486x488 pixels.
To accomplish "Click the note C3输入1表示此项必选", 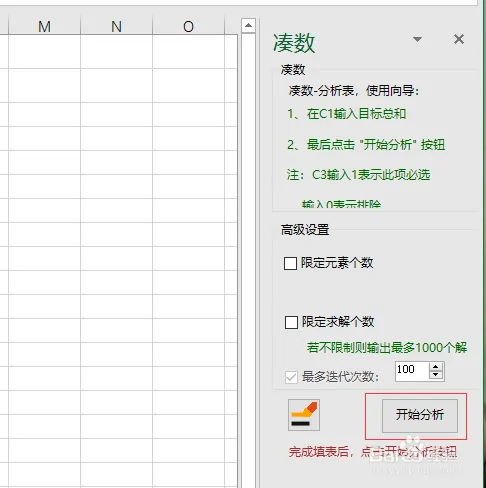I will [371, 175].
